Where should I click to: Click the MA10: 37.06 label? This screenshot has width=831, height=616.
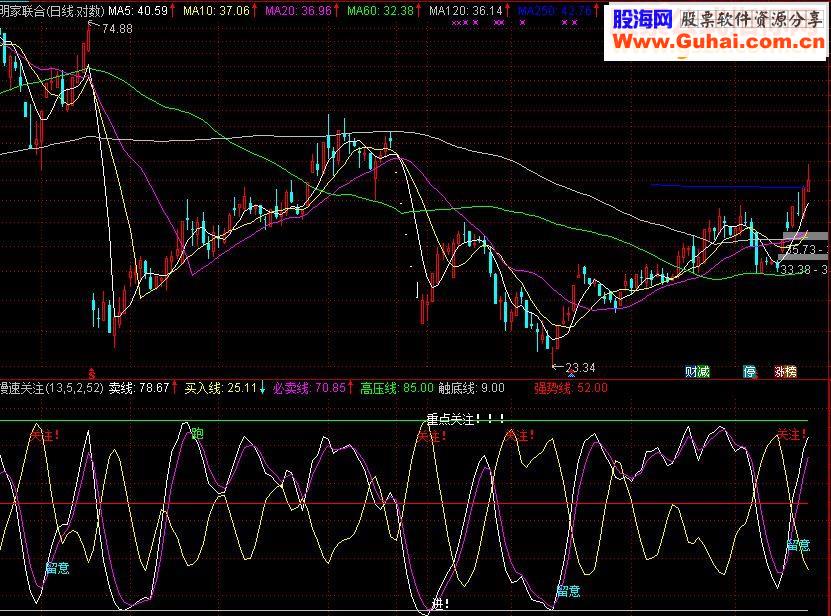[x=216, y=11]
